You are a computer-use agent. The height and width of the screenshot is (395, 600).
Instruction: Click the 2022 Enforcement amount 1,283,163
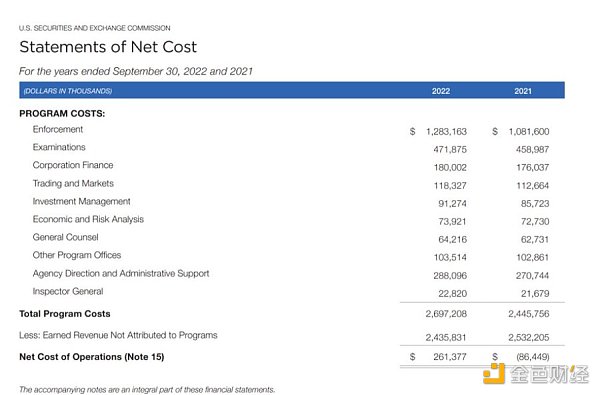point(446,132)
